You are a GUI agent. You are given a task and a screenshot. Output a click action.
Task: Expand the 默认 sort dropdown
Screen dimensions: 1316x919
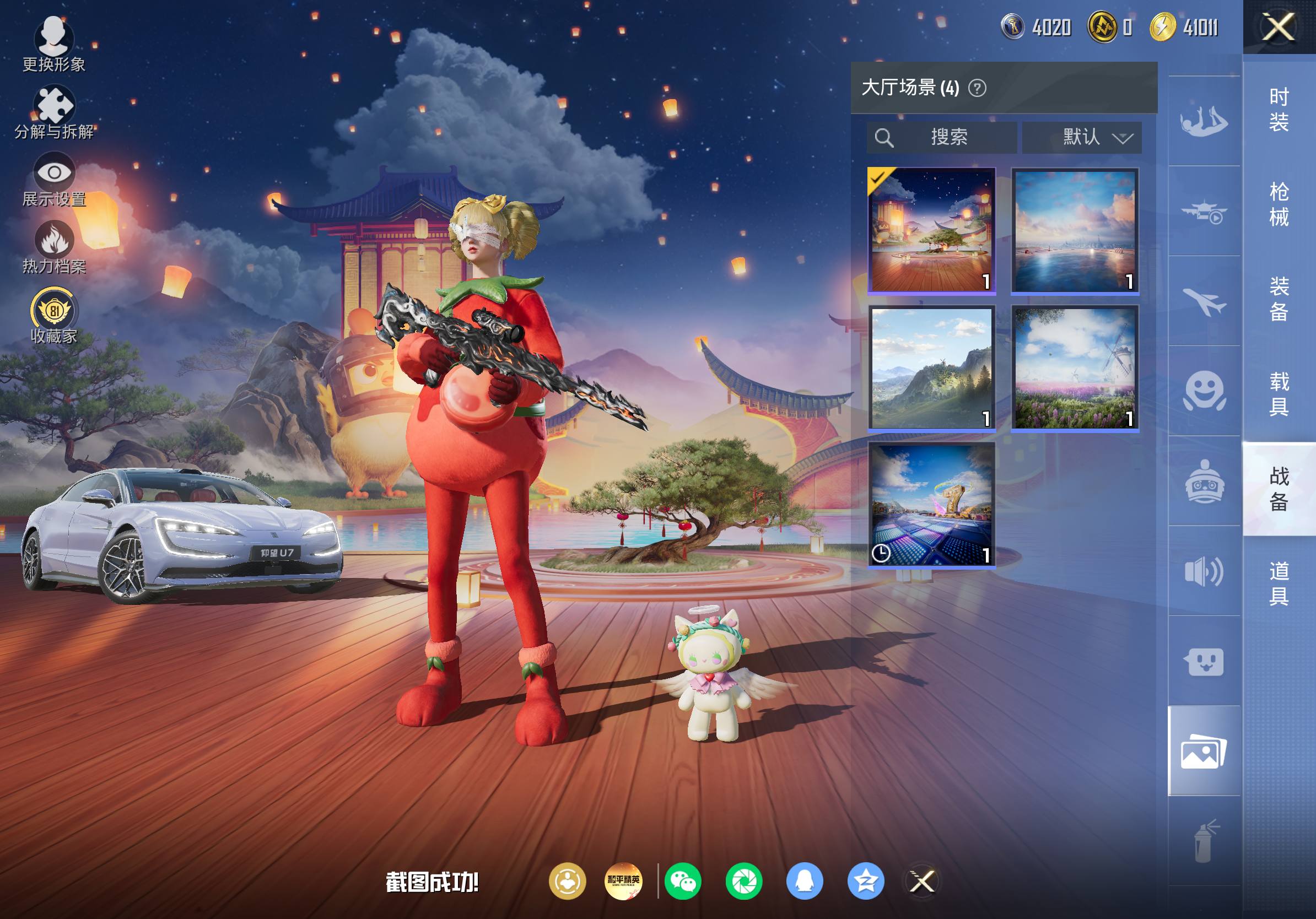[1082, 138]
